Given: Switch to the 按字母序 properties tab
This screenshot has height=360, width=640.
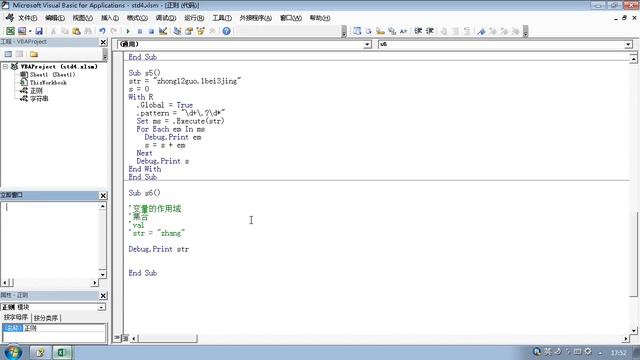Looking at the screenshot, I should point(16,318).
